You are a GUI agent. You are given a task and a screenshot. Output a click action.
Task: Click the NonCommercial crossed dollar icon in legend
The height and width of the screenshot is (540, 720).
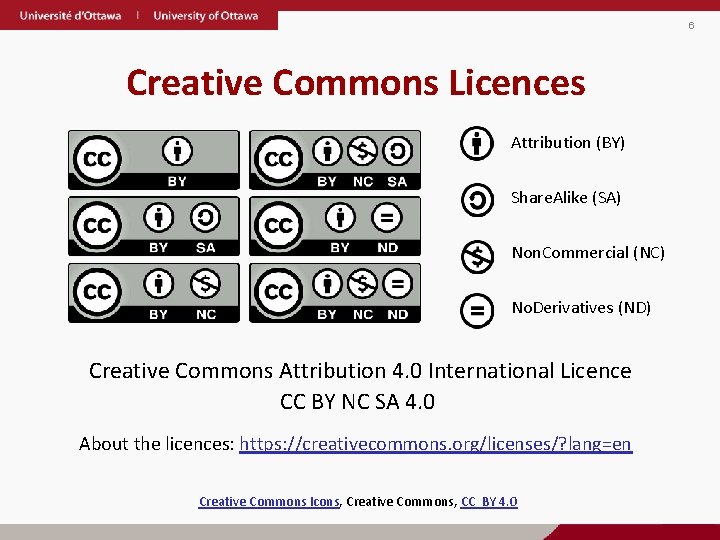point(477,256)
